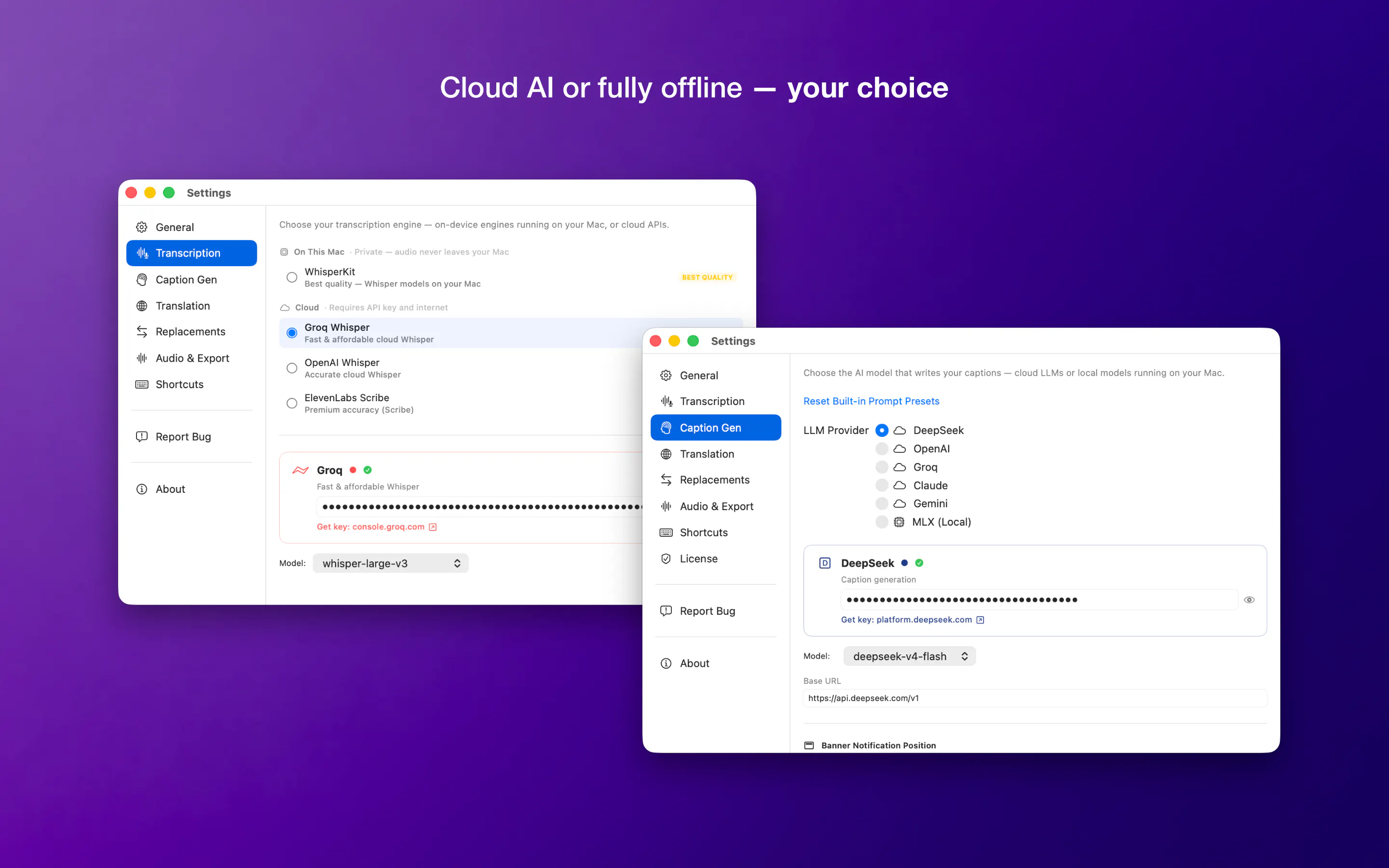
Task: Open Audio & Export tab in front window
Action: tap(716, 506)
